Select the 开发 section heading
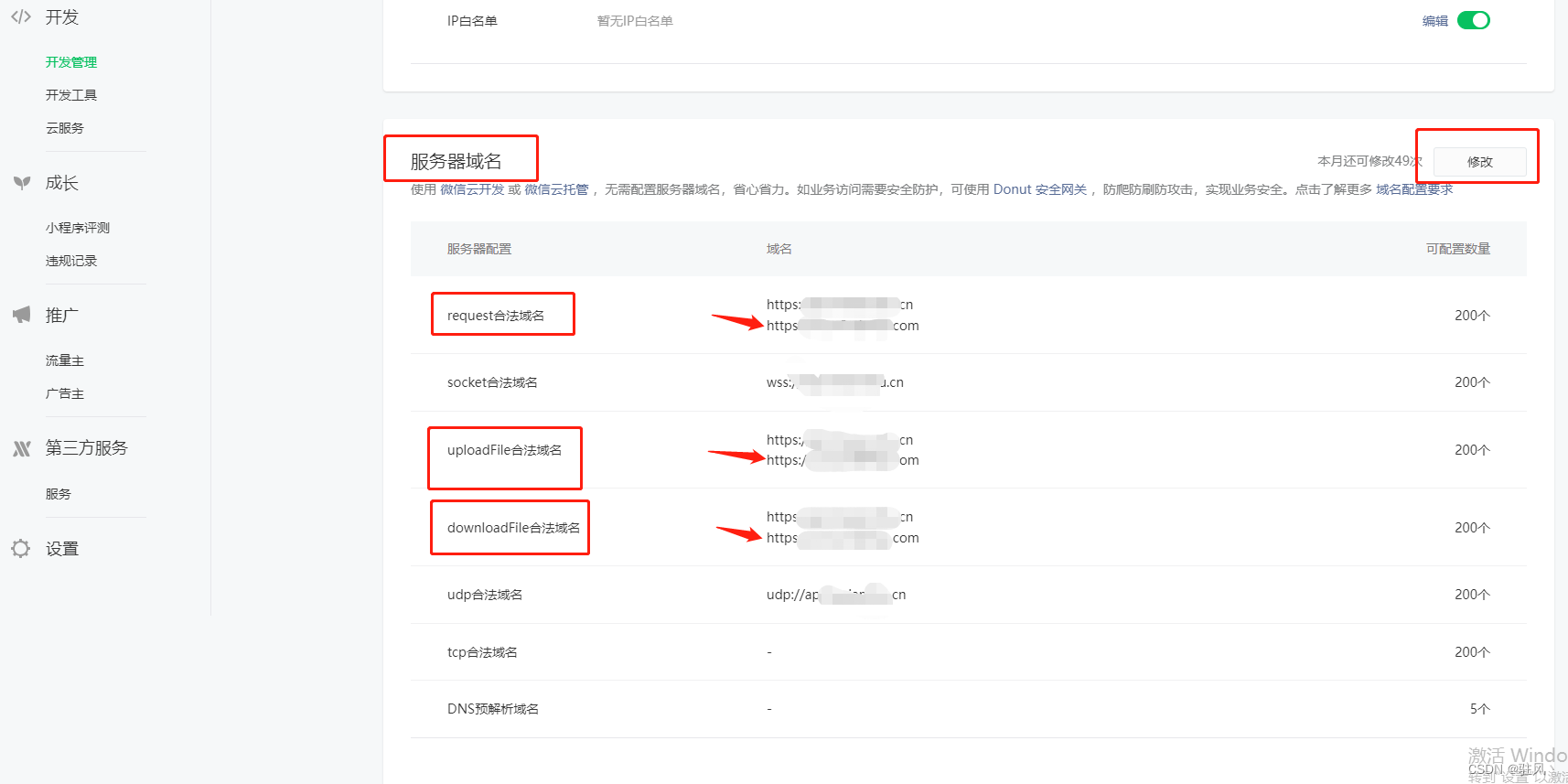This screenshot has height=784, width=1568. pyautogui.click(x=62, y=17)
